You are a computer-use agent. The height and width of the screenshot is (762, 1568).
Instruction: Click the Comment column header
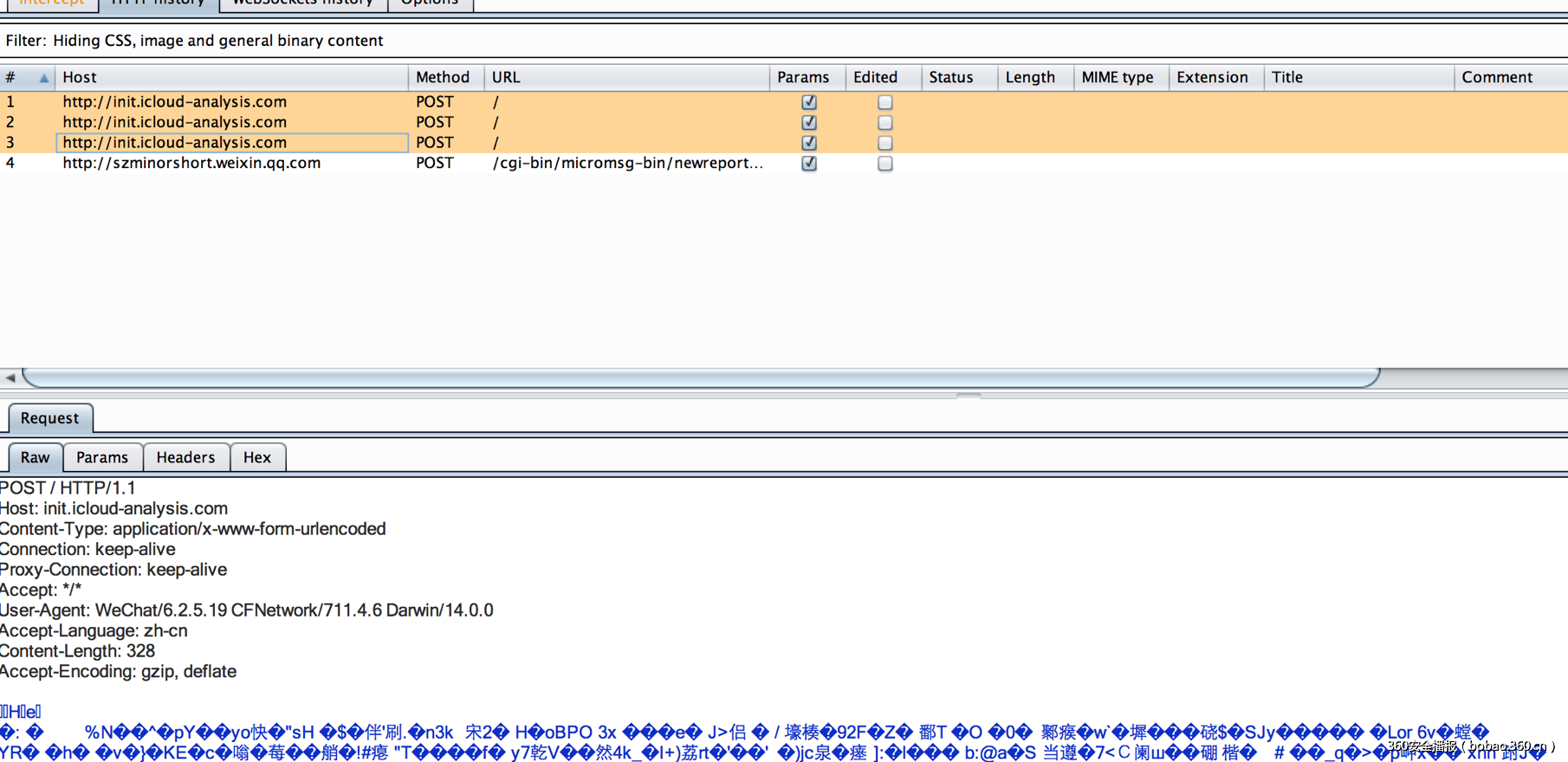[x=1497, y=77]
